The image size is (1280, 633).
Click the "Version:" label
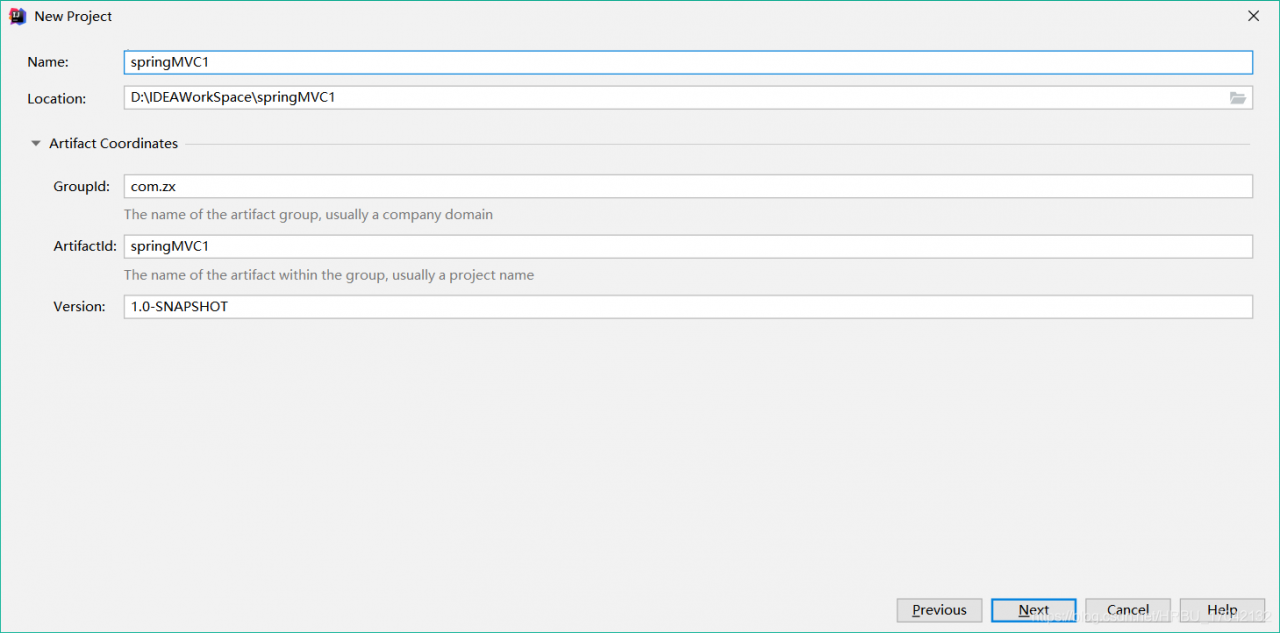click(79, 307)
